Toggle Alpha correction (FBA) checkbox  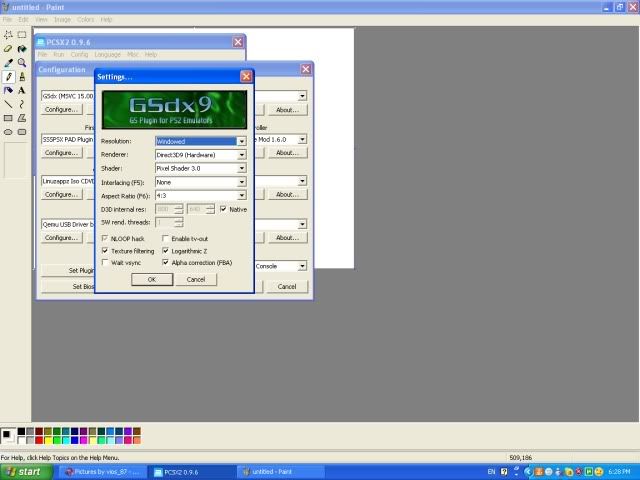[x=165, y=262]
